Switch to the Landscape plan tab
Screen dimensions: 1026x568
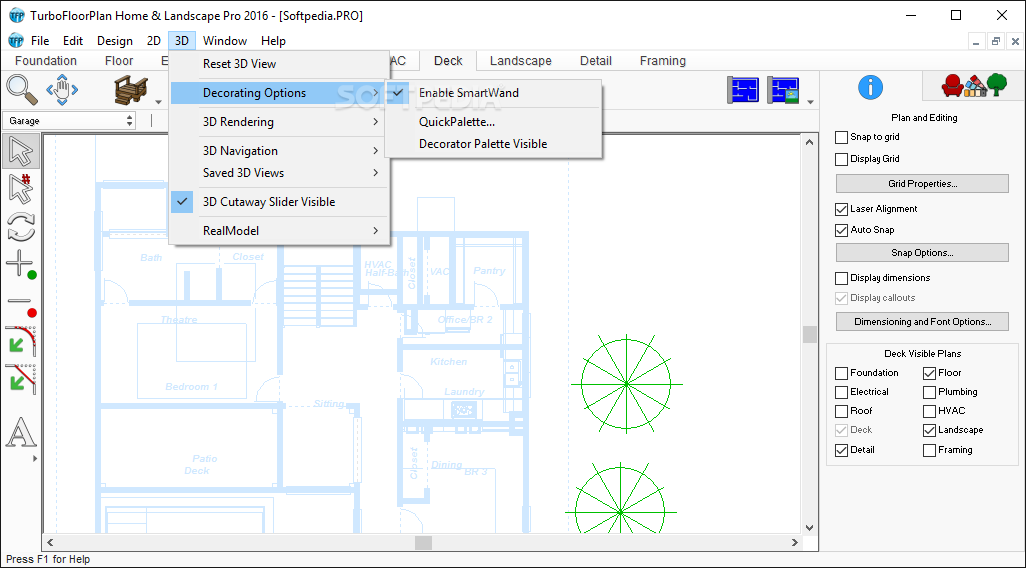tap(520, 61)
